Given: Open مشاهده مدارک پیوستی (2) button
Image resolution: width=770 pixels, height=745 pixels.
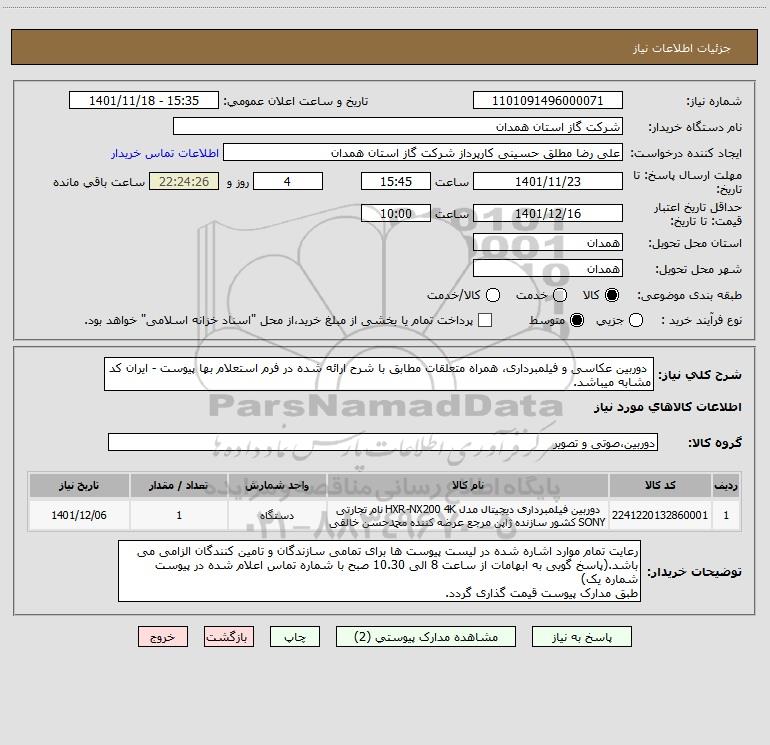Looking at the screenshot, I should (x=426, y=637).
